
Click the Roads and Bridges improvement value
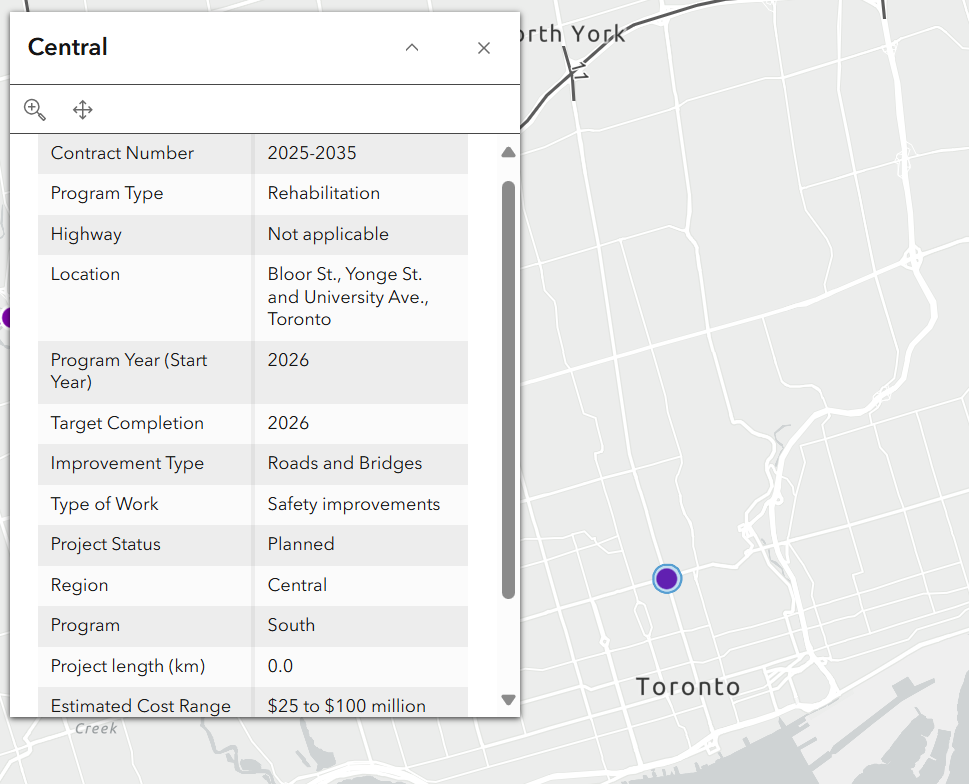(x=345, y=463)
